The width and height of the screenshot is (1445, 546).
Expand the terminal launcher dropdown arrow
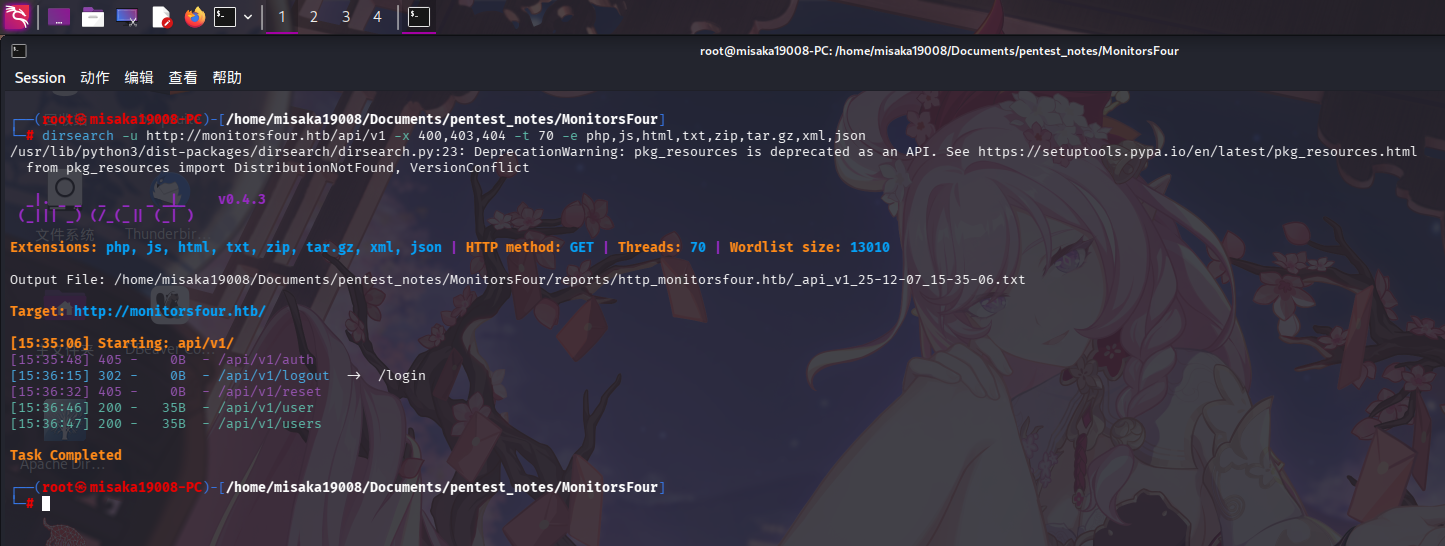coord(248,17)
